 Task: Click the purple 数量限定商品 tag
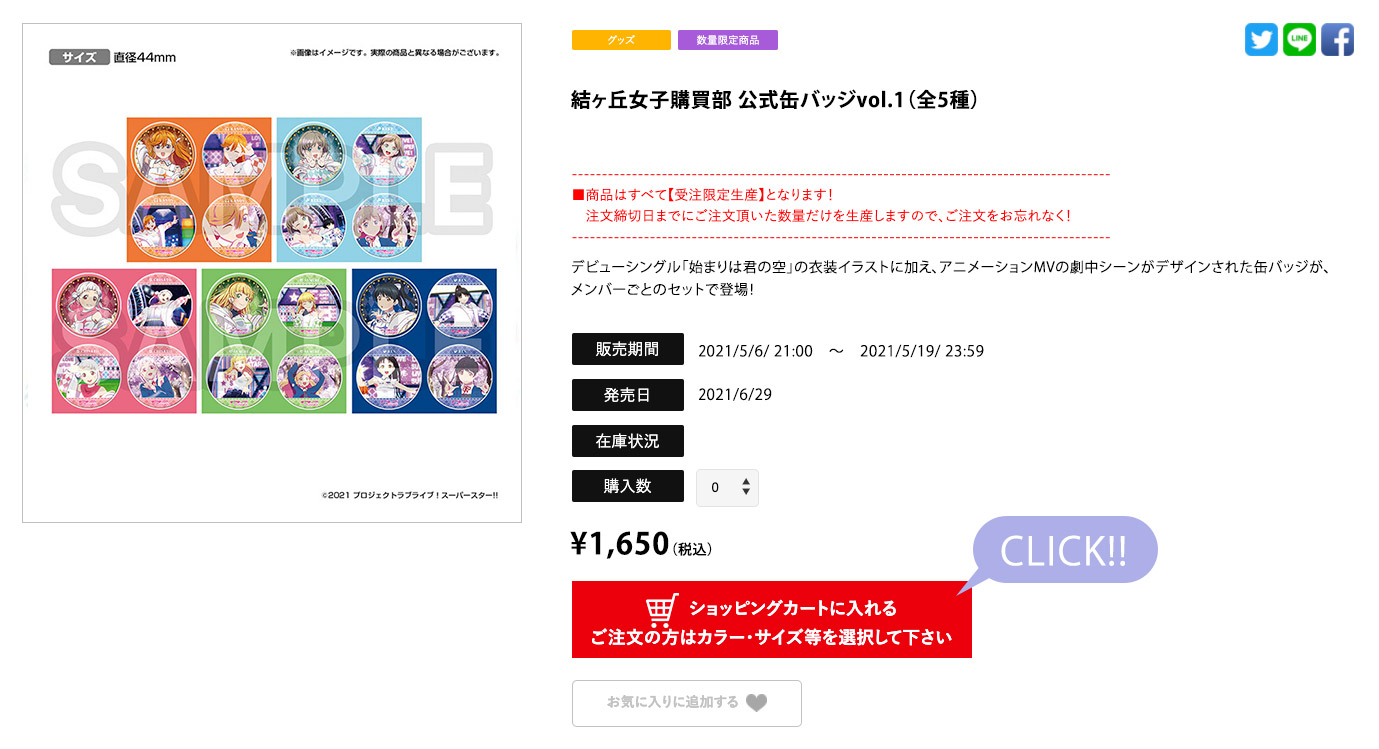pyautogui.click(x=727, y=40)
